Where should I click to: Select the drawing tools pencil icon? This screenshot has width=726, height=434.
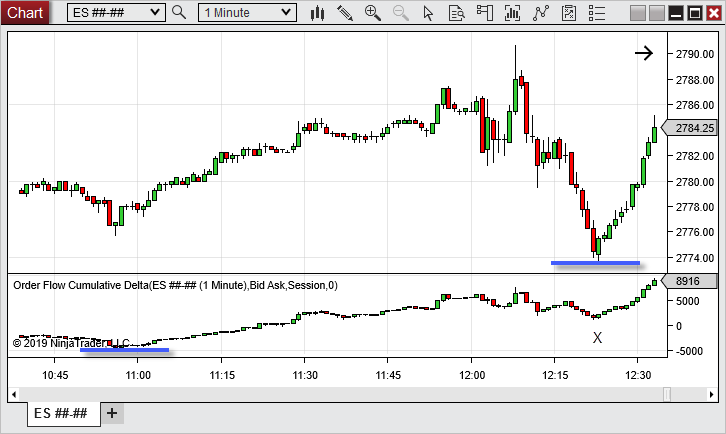pos(345,12)
